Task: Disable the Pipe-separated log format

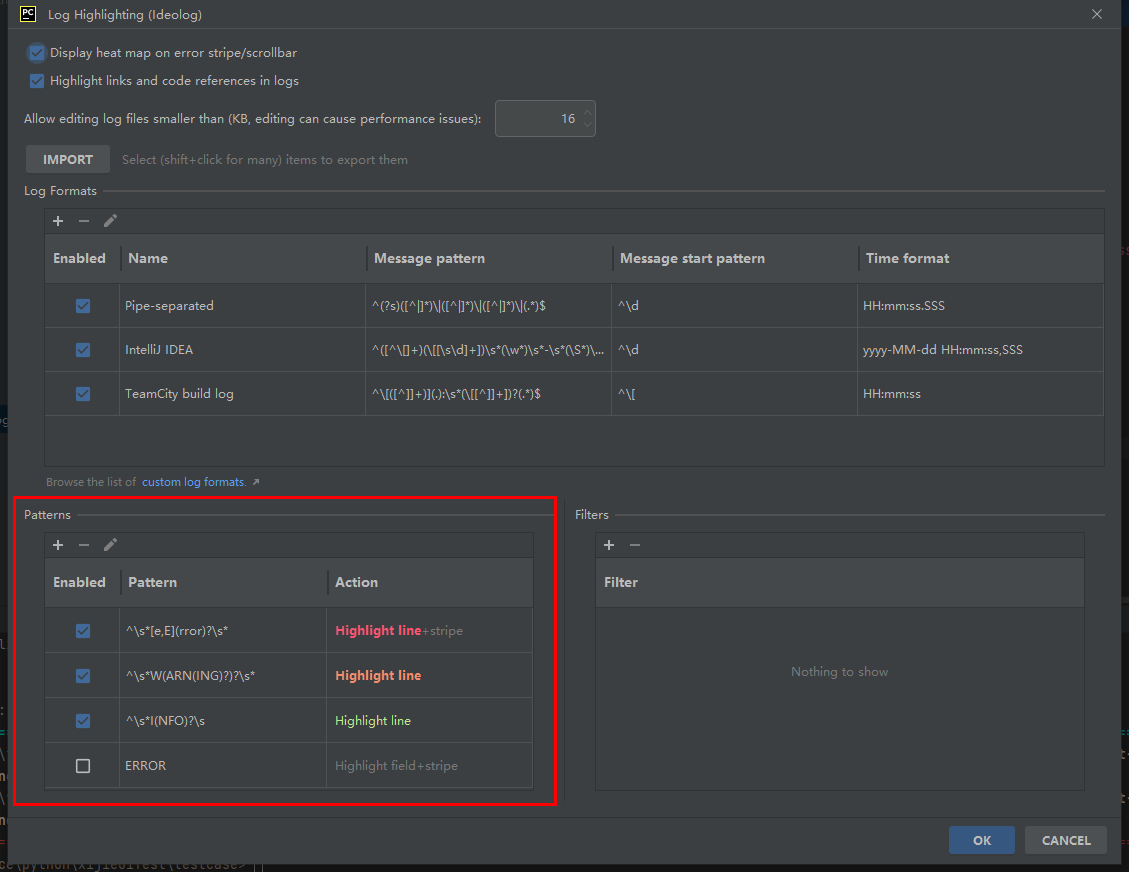Action: coord(83,306)
